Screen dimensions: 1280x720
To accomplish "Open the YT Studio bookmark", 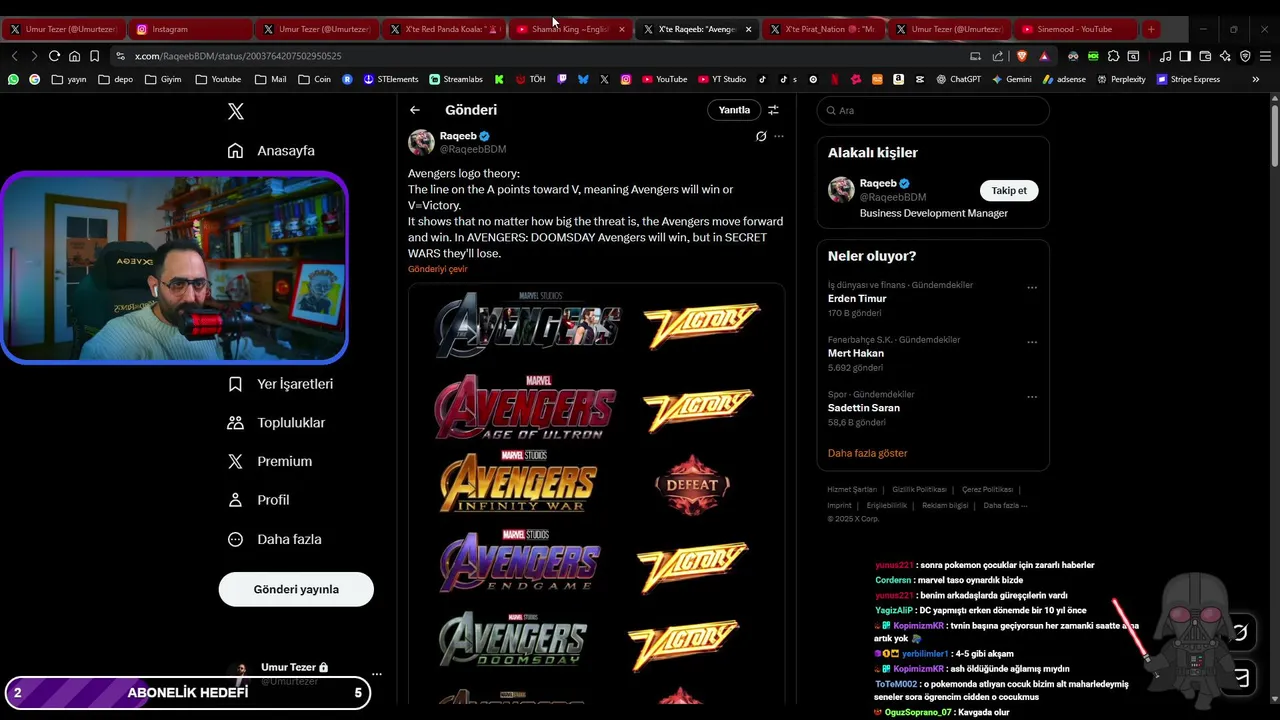I will (721, 79).
